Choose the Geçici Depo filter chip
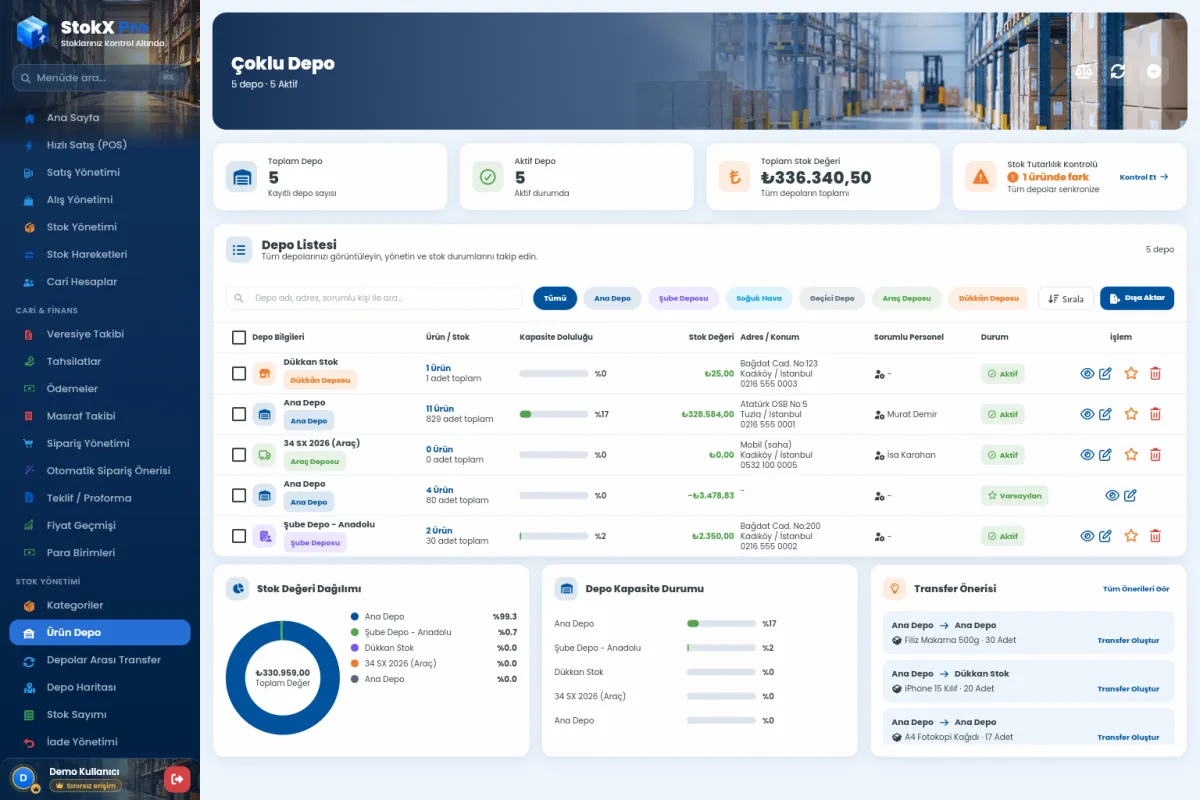This screenshot has height=800, width=1200. coord(832,298)
